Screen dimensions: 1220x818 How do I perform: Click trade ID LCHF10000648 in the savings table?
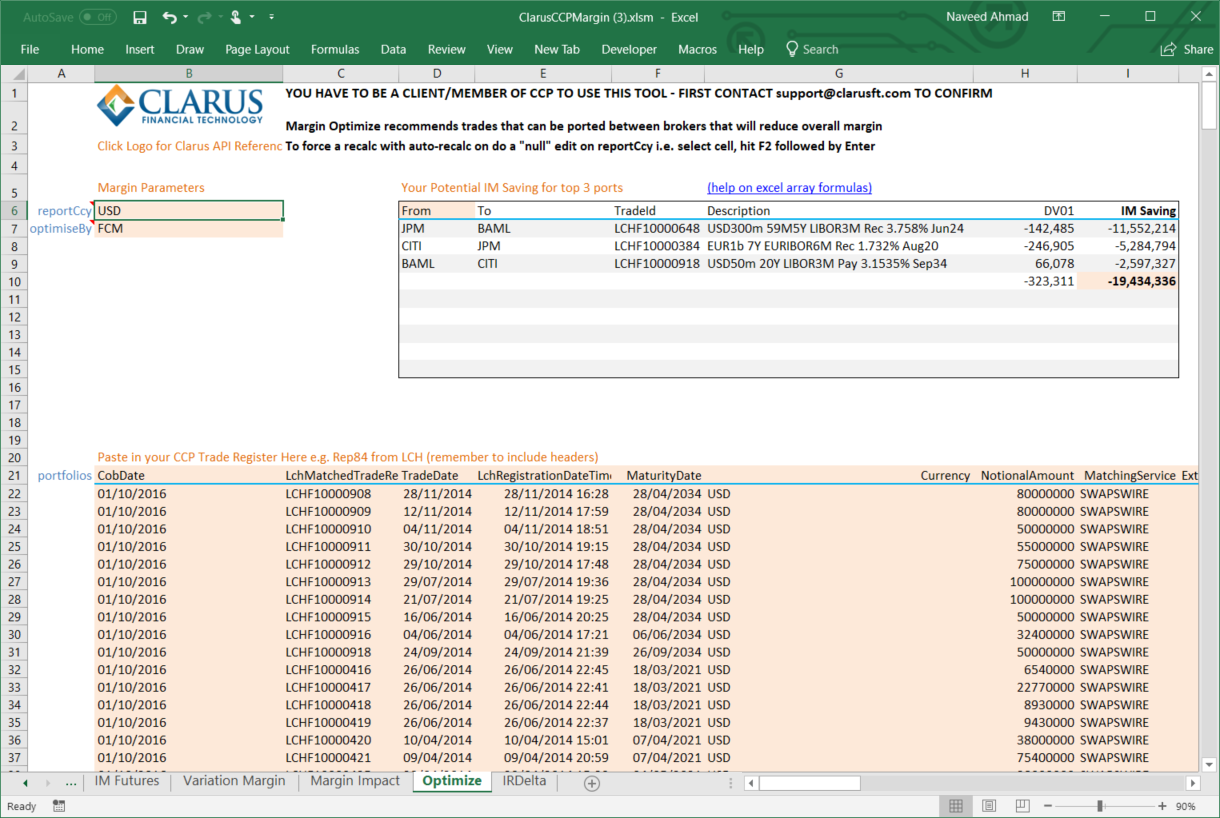point(657,229)
